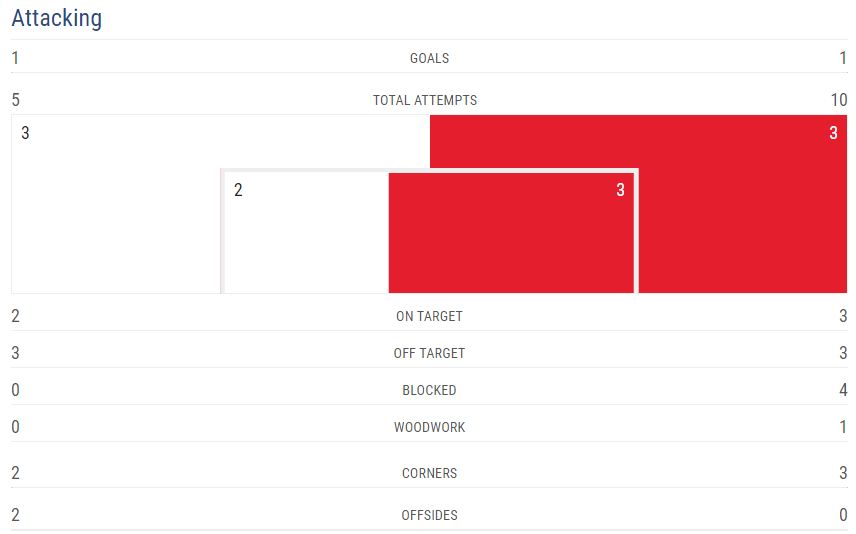
Task: Click the right team's woodwork value 1
Action: (x=843, y=427)
